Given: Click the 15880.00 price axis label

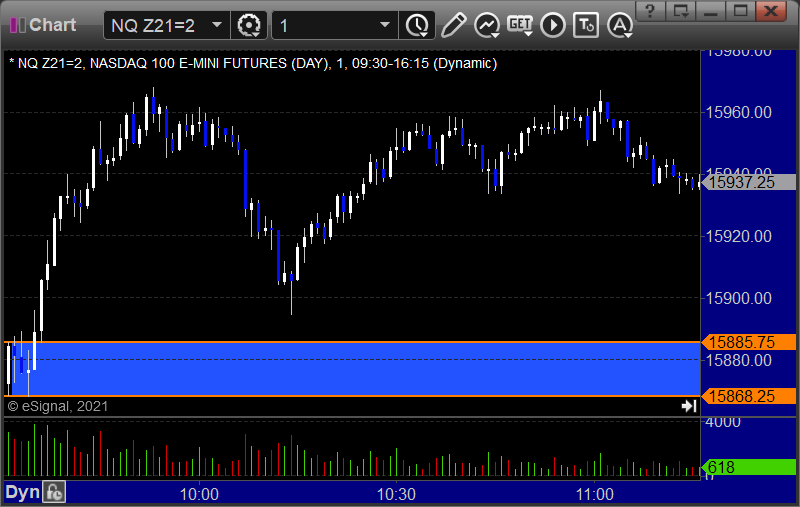Looking at the screenshot, I should click(738, 360).
